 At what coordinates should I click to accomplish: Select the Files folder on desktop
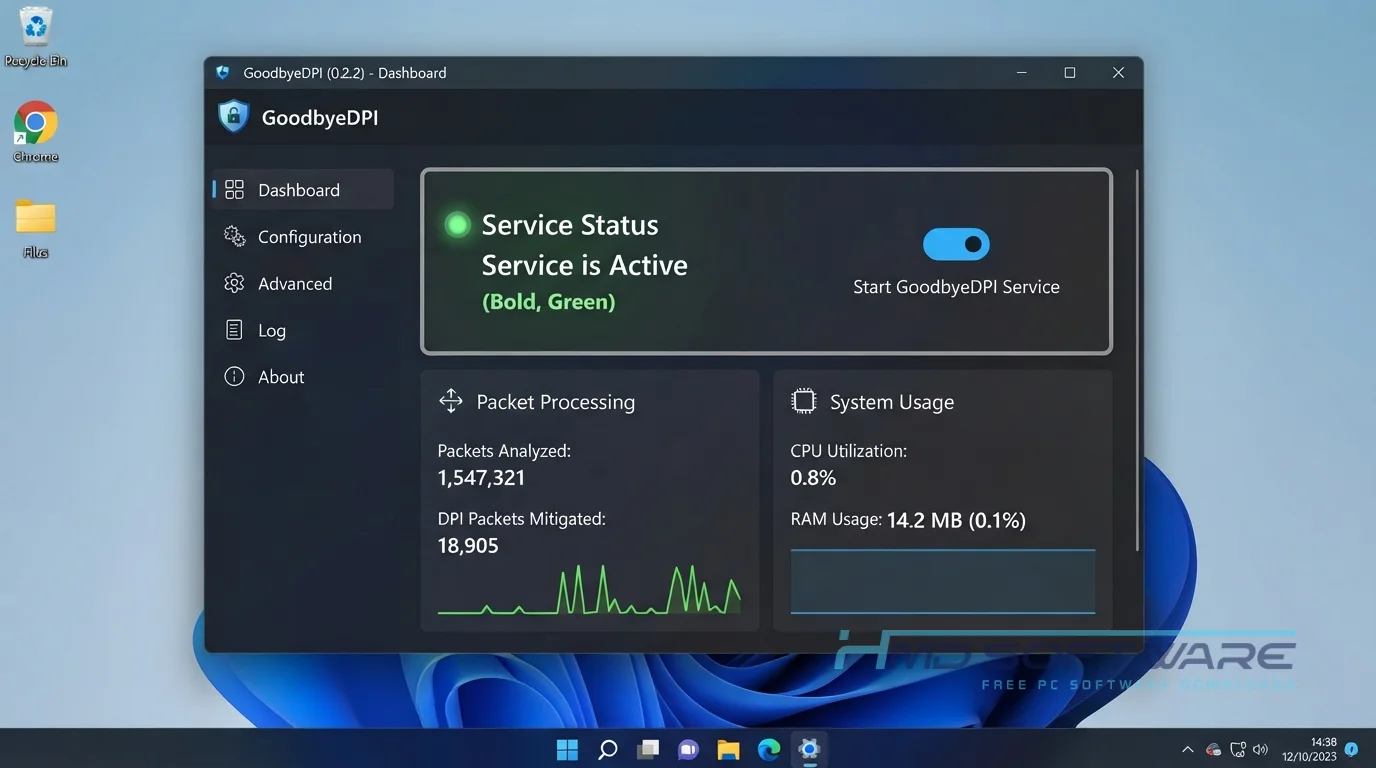[36, 228]
